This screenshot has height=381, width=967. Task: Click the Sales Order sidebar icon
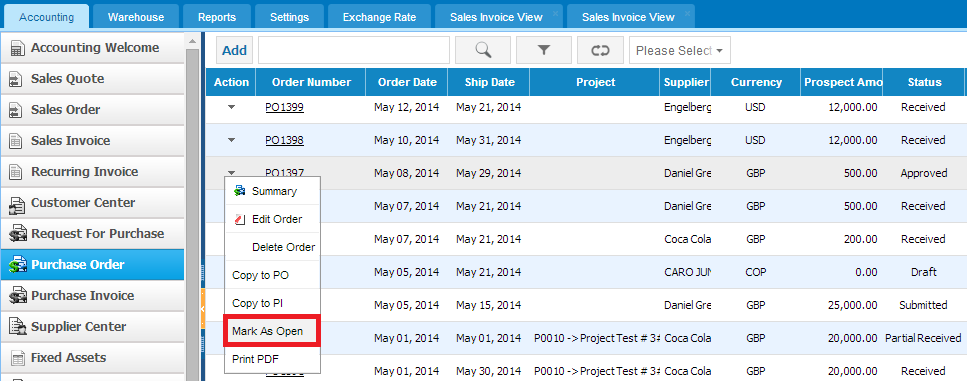point(17,110)
